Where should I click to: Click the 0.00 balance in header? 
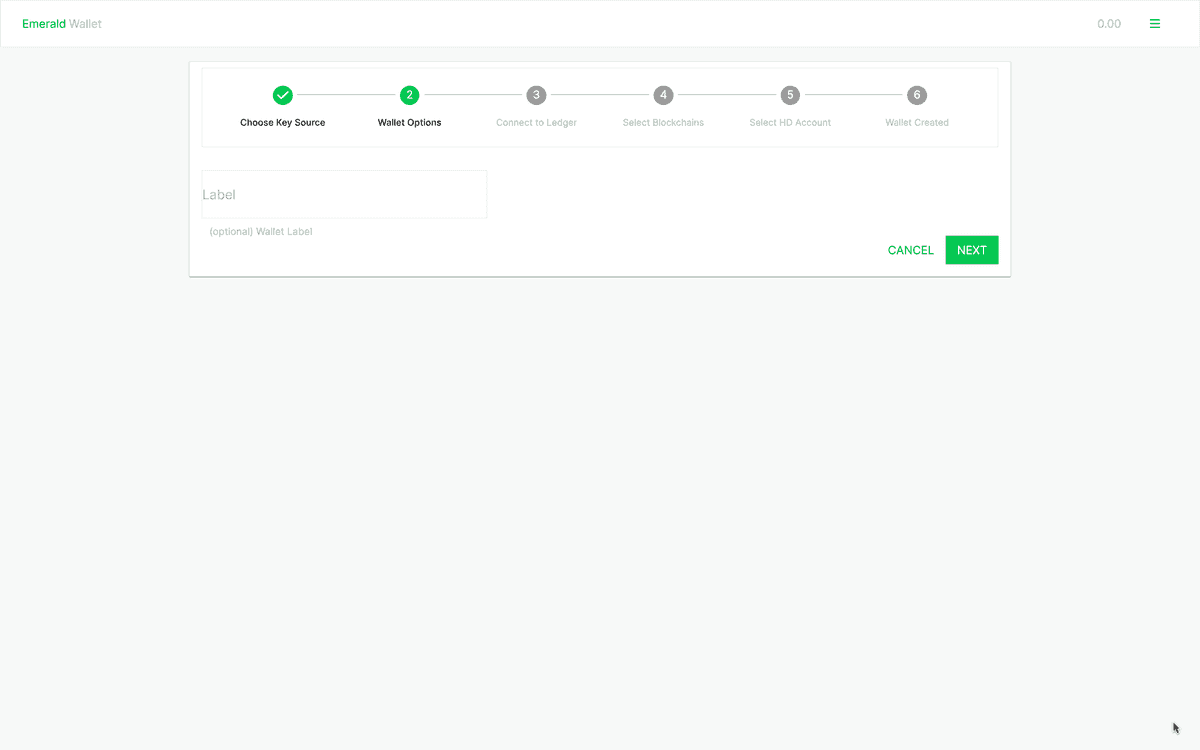click(1109, 24)
